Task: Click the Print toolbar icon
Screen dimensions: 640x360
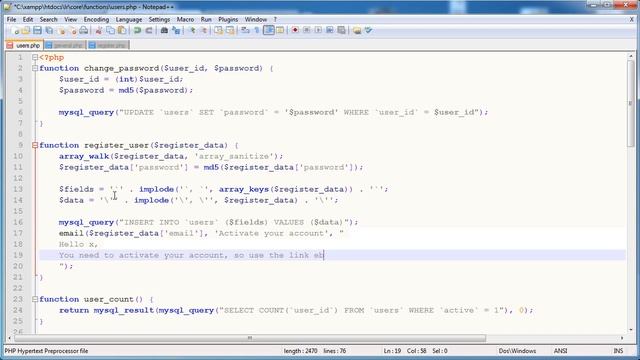Action: coord(84,31)
